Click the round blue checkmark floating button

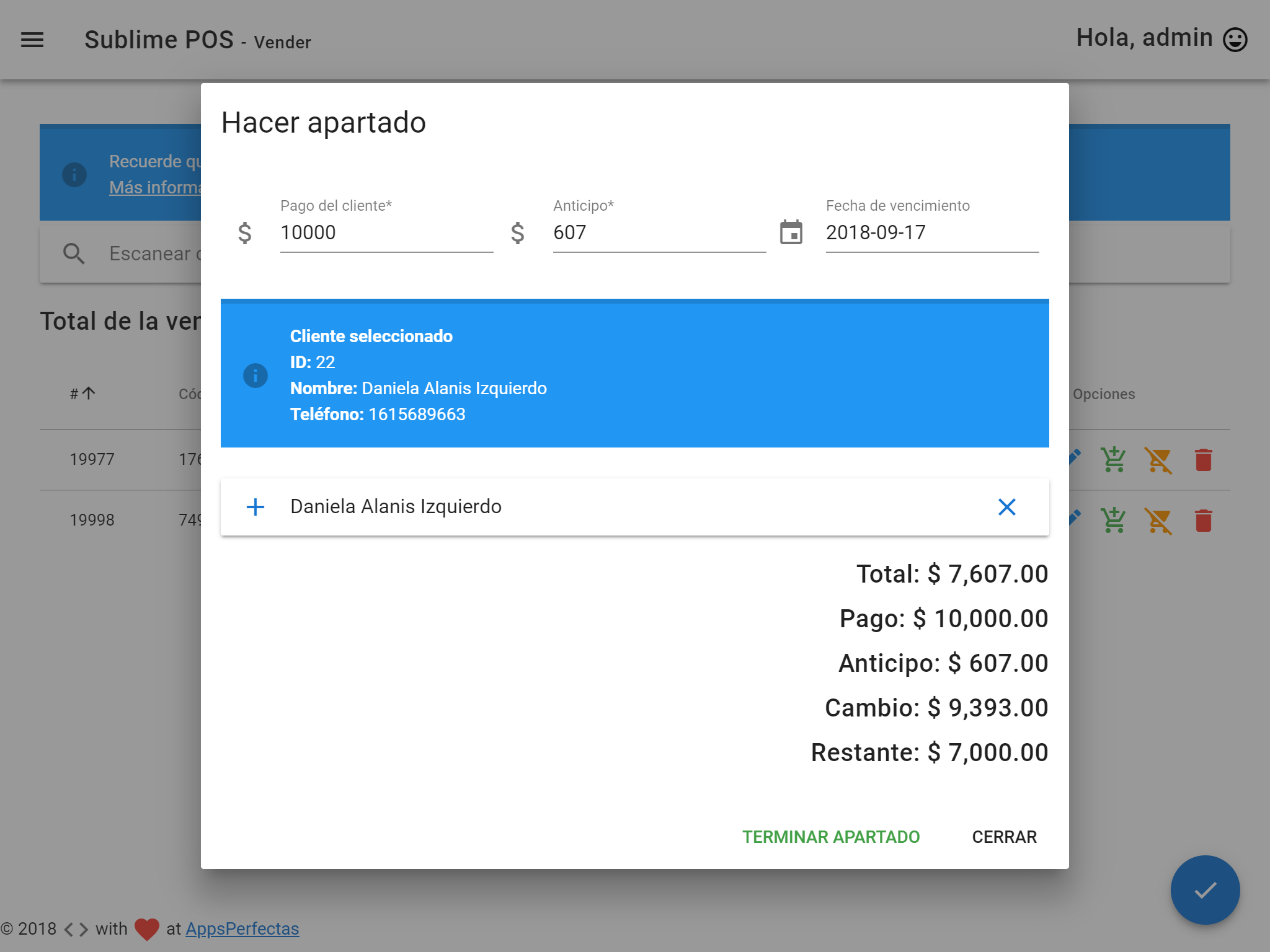point(1205,890)
